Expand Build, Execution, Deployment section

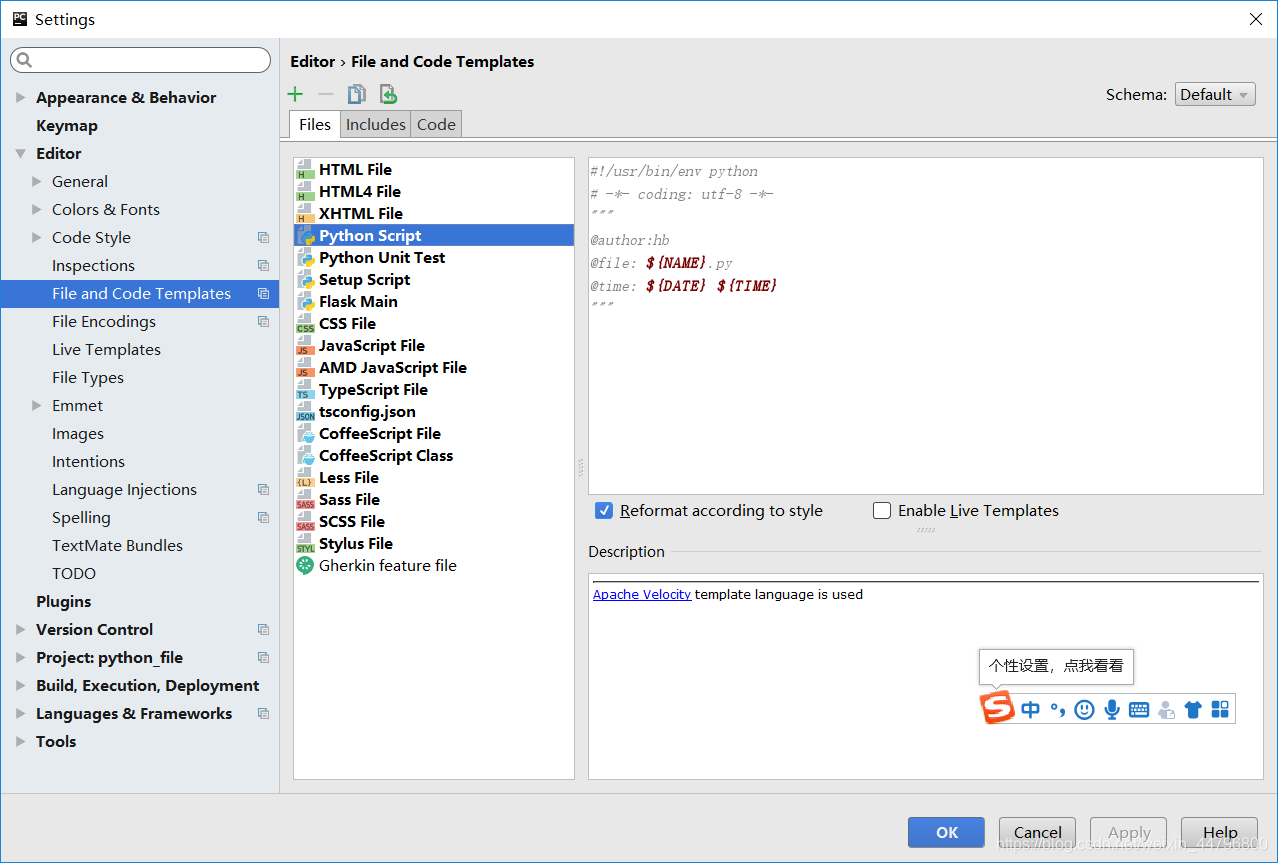tap(21, 686)
